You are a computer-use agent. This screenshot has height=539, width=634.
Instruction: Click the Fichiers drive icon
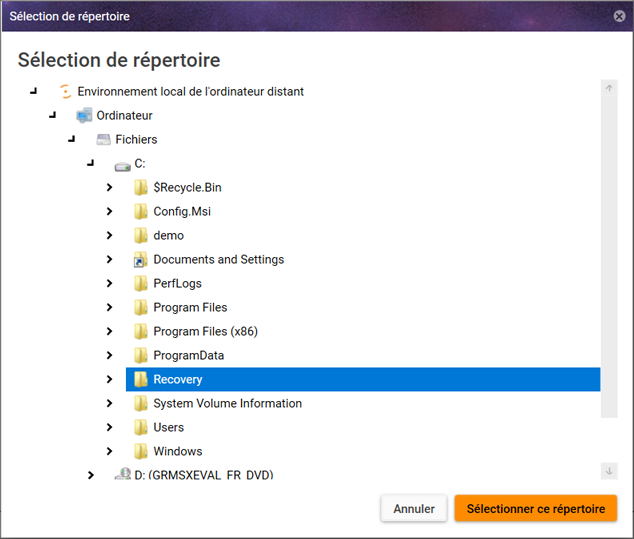[104, 140]
